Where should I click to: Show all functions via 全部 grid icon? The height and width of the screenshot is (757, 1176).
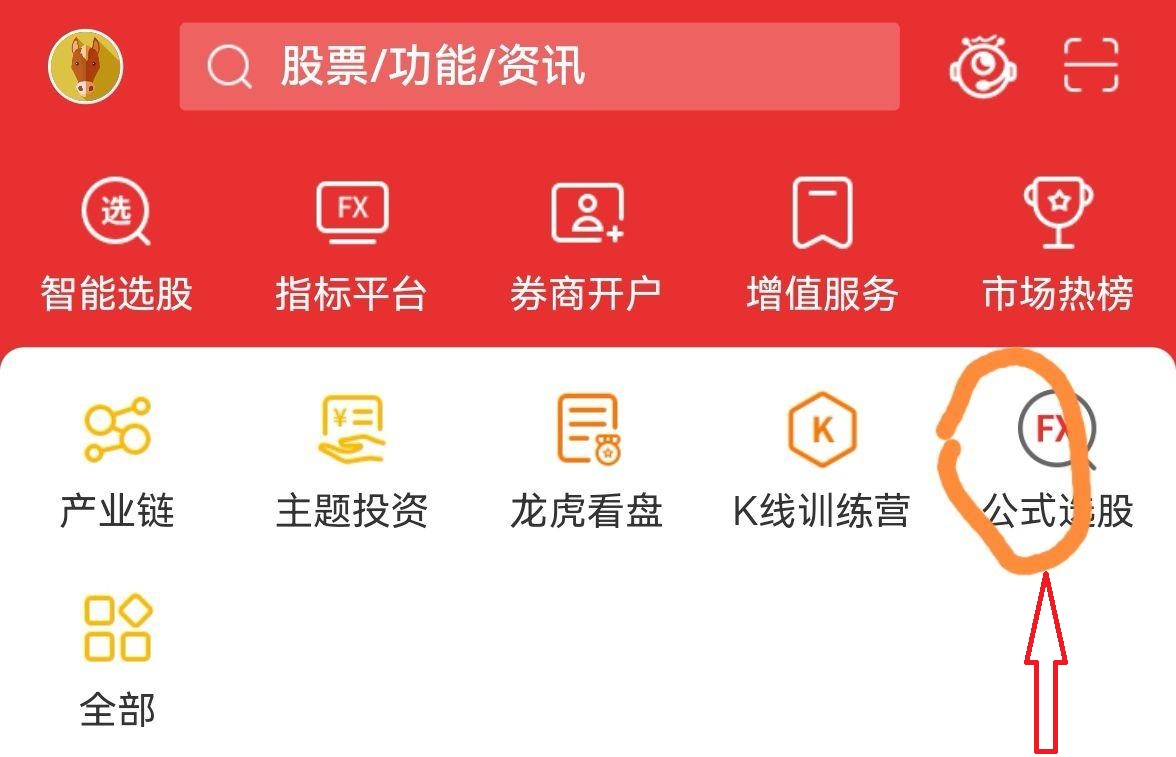[118, 628]
